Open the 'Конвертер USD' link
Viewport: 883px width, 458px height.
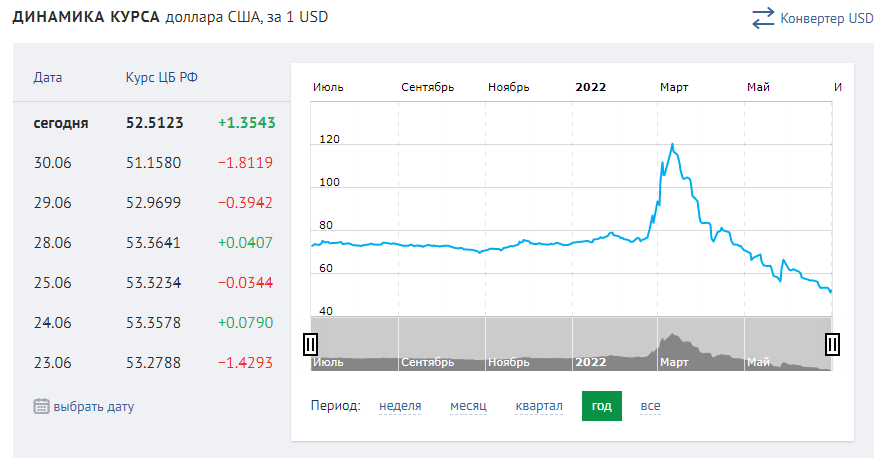point(827,18)
